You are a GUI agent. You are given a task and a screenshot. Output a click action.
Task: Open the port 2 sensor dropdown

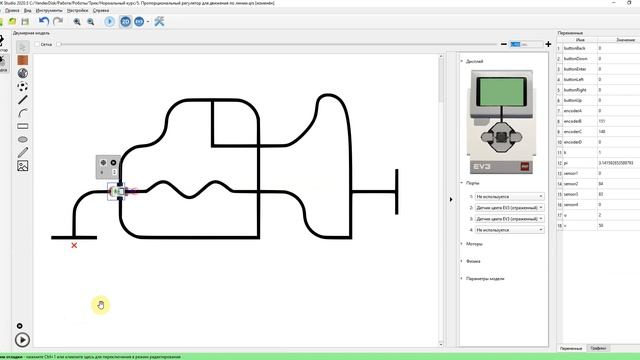click(509, 208)
